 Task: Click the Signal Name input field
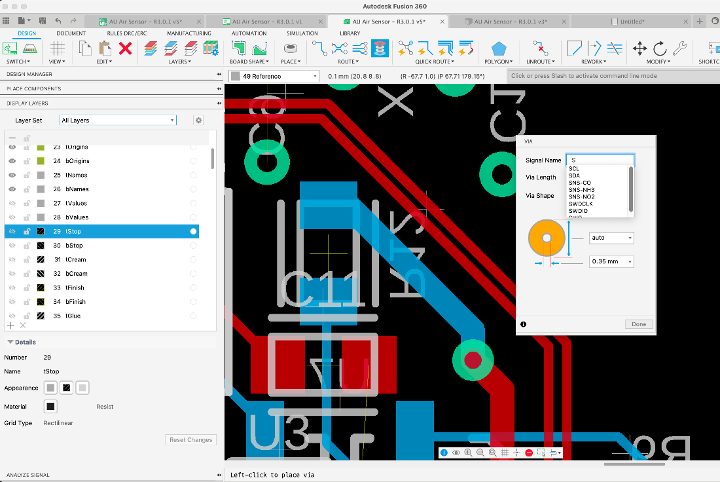598,160
